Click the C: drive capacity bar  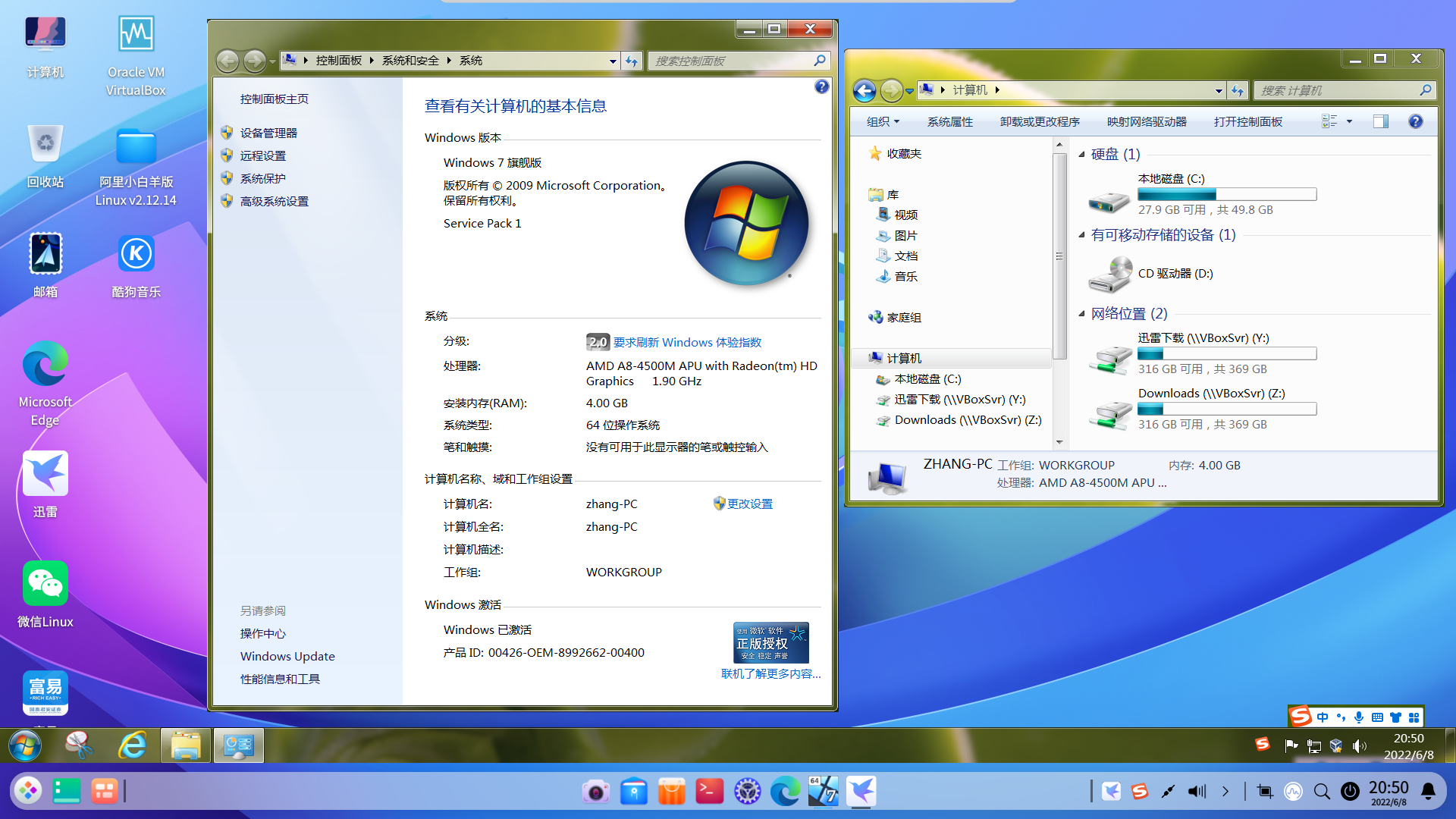tap(1226, 194)
